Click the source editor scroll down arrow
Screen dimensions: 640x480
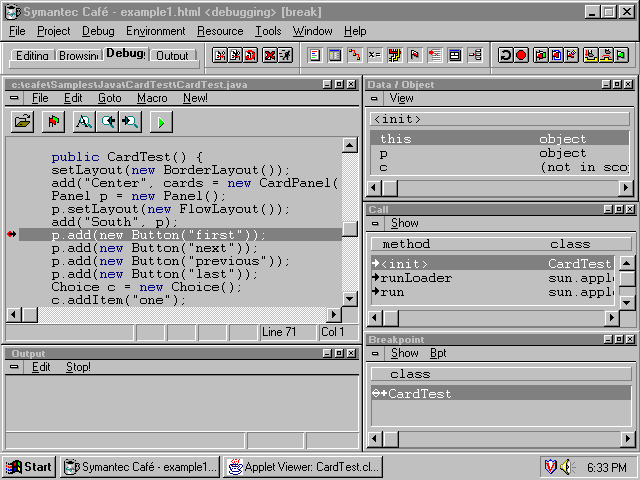tap(350, 299)
